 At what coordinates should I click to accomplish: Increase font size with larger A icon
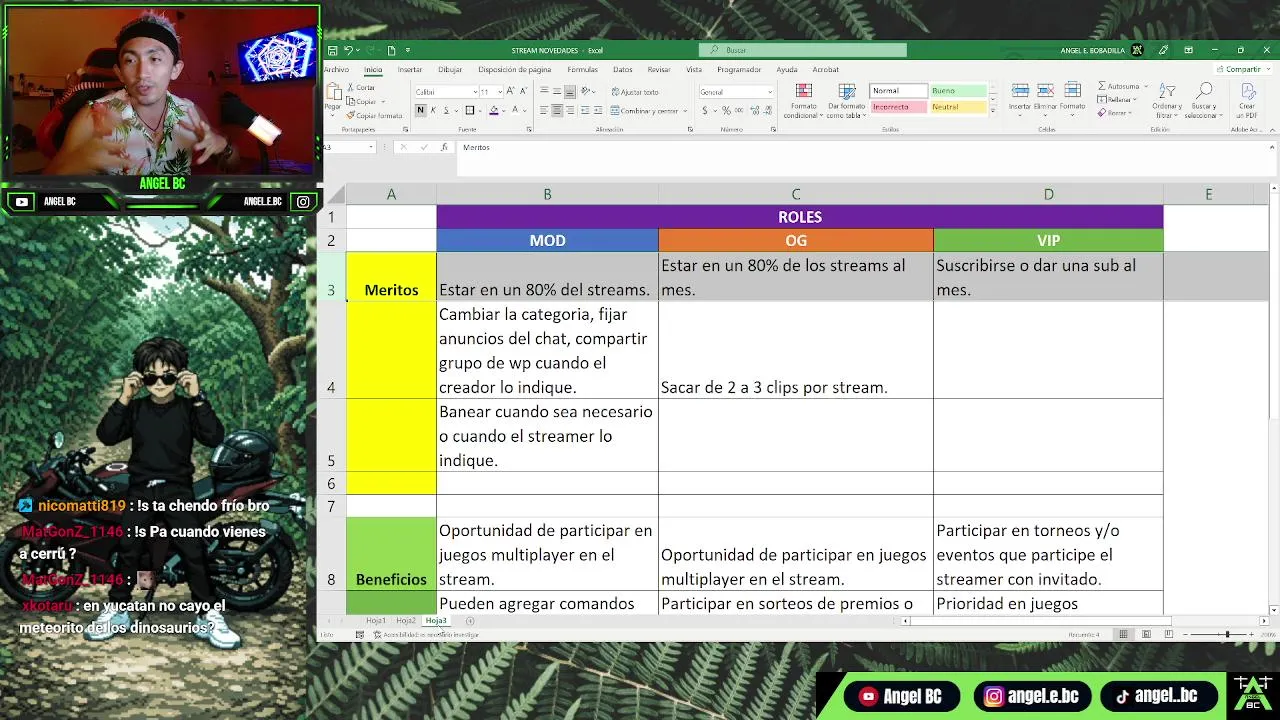click(509, 91)
